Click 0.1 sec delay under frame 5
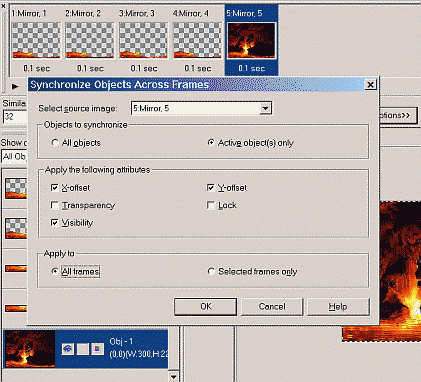This screenshot has height=382, width=421. click(x=252, y=68)
